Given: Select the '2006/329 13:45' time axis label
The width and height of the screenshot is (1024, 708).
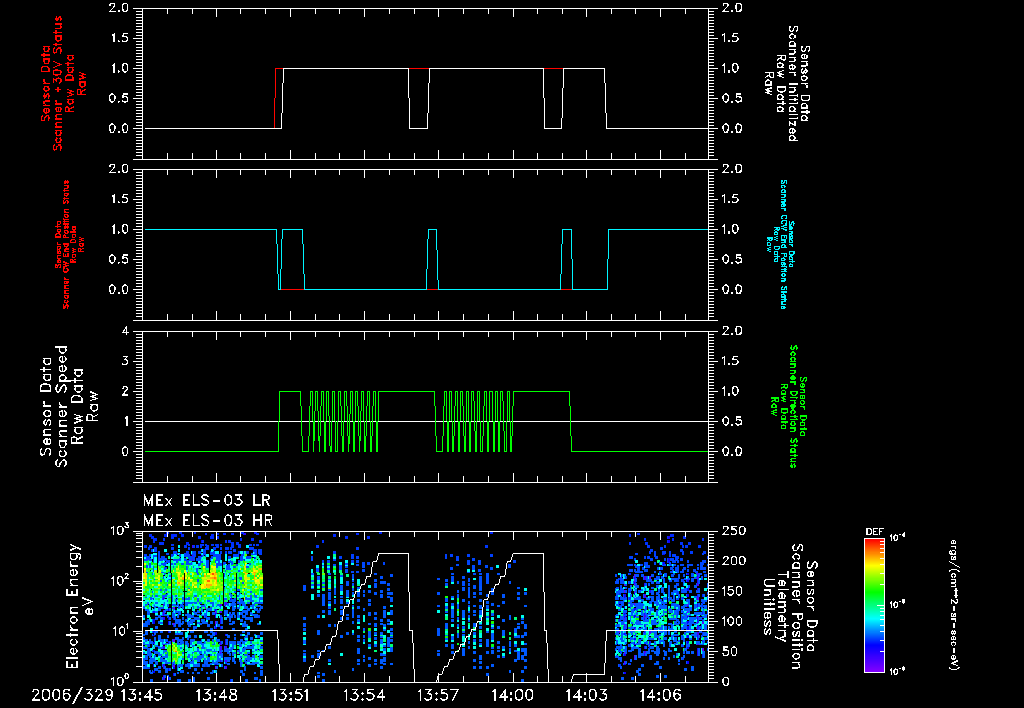Looking at the screenshot, I should coord(97,696).
